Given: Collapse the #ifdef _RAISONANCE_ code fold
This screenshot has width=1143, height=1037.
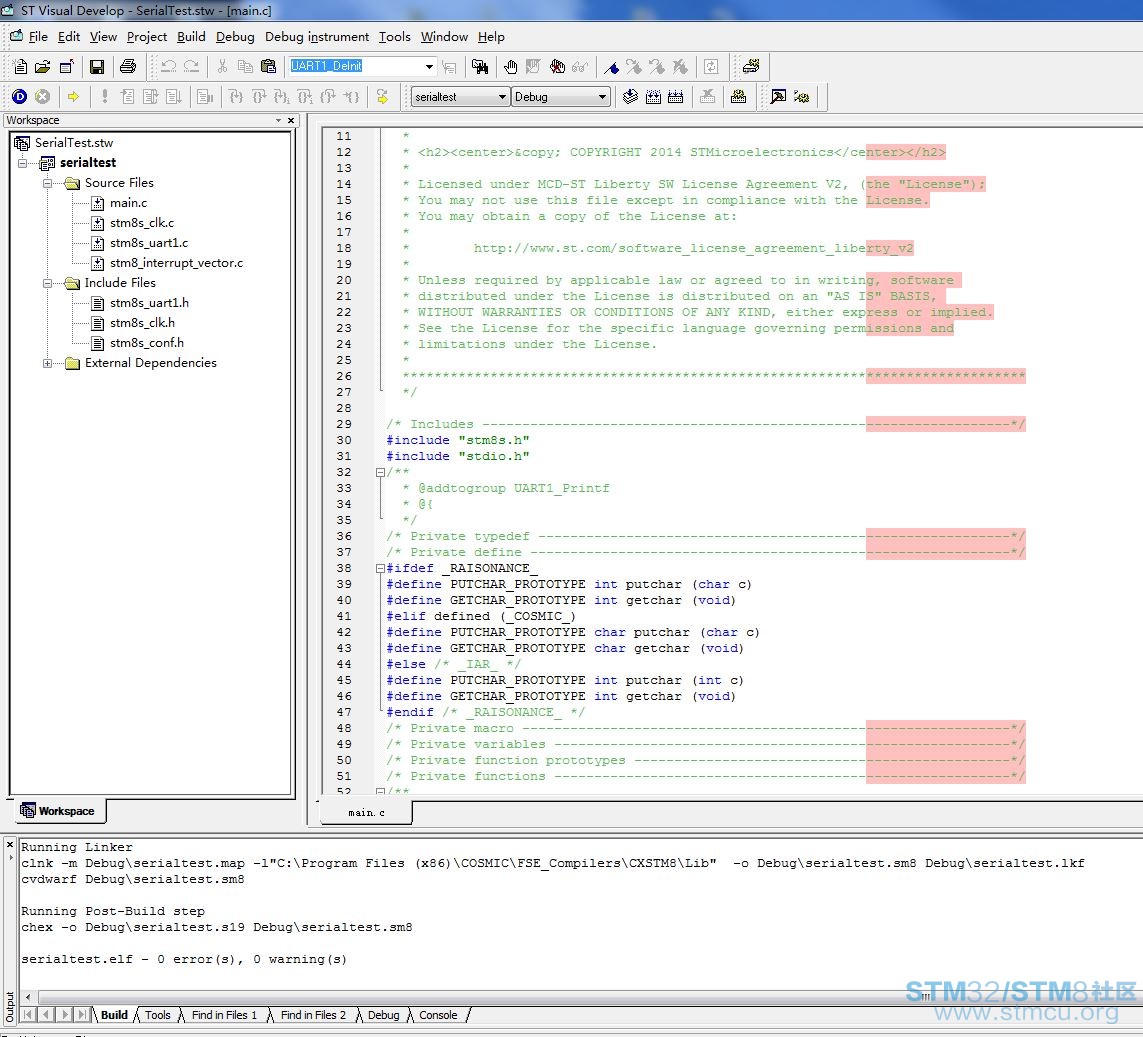Looking at the screenshot, I should click(x=380, y=568).
